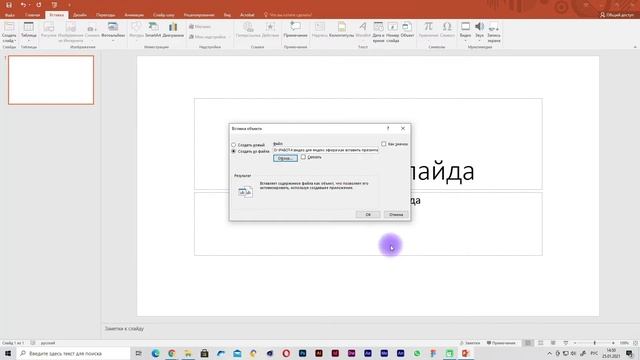The height and width of the screenshot is (360, 640).
Task: Click the Equation pi icon in the ribbon
Action: [x=428, y=27]
